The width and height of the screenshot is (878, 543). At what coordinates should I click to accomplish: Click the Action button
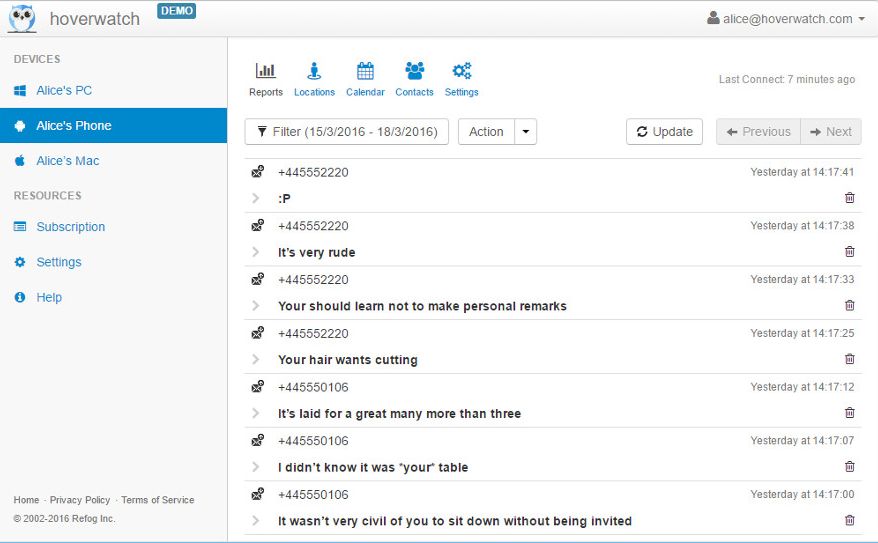coord(486,132)
